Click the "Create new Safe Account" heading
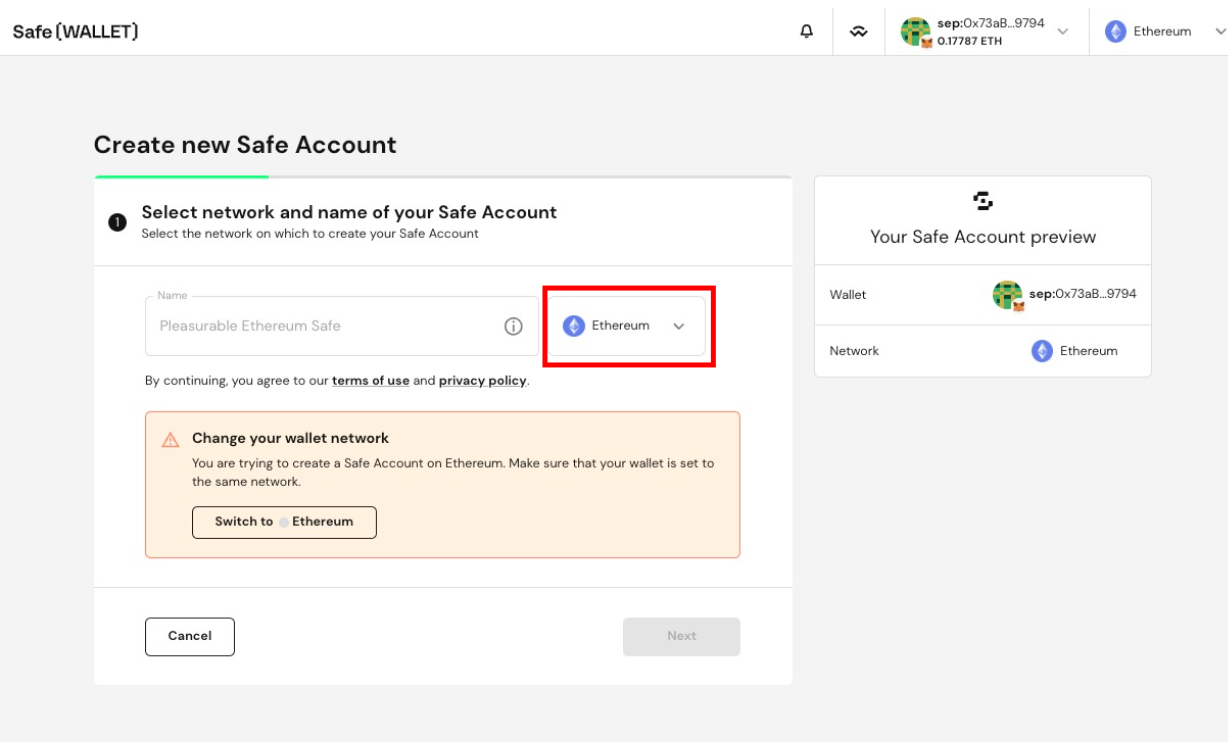The width and height of the screenshot is (1228, 742). coord(245,145)
